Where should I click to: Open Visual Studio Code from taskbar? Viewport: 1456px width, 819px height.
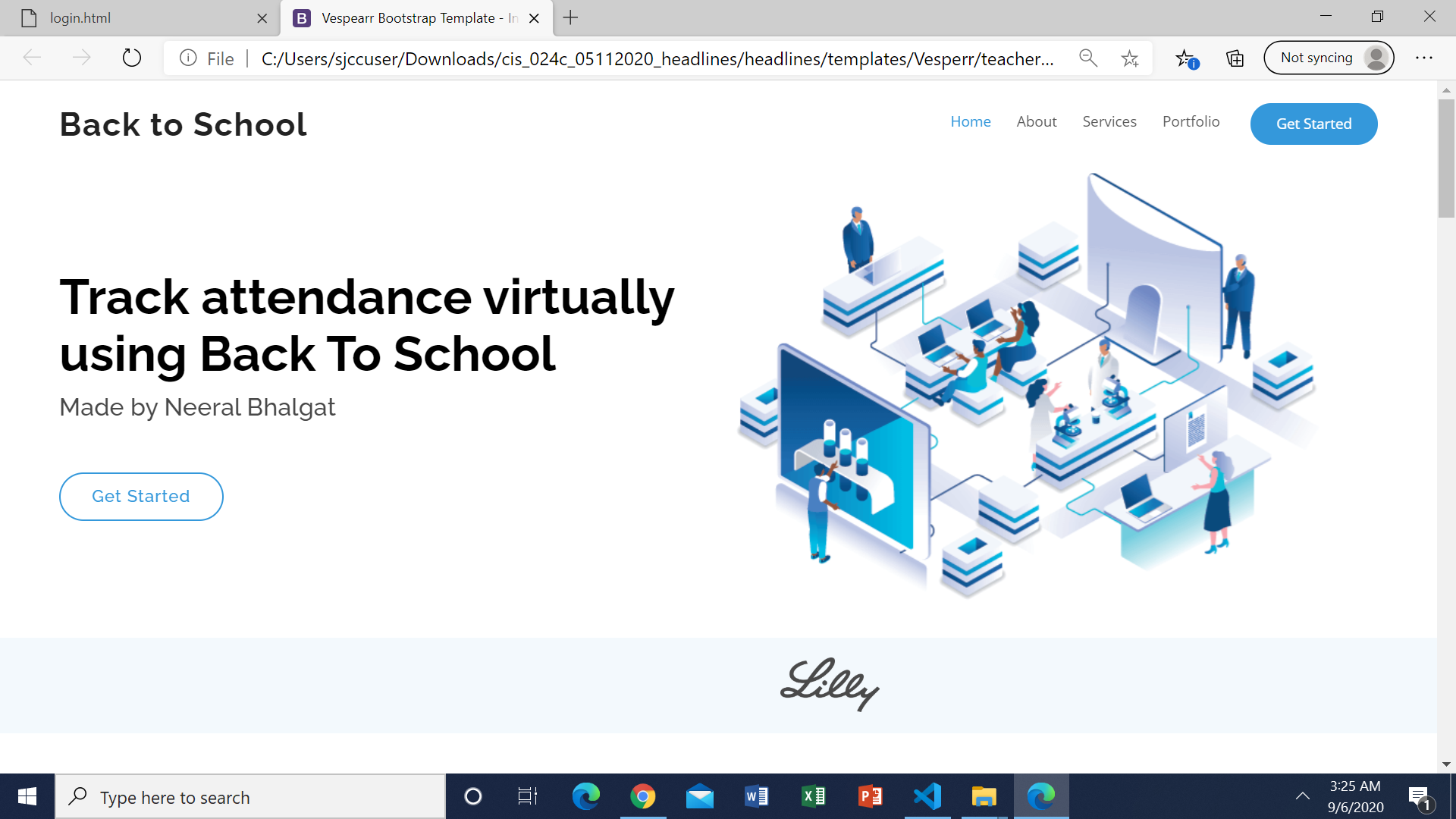927,796
